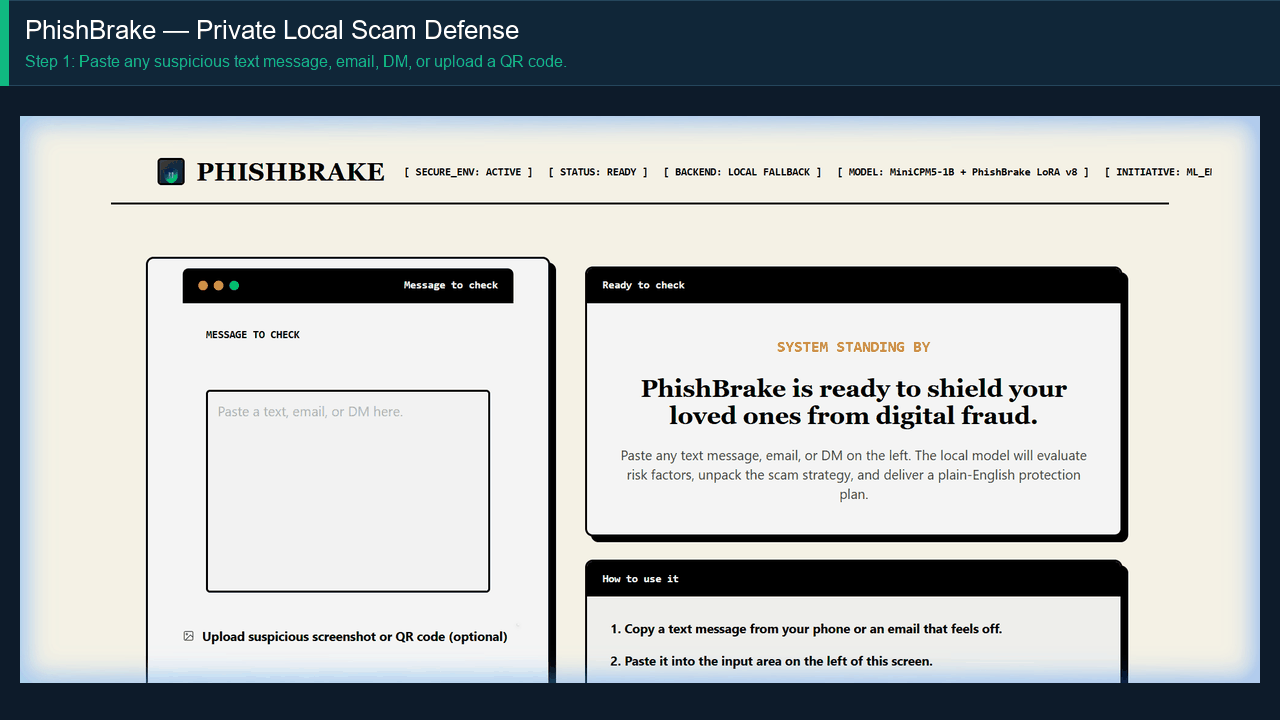The width and height of the screenshot is (1280, 720).
Task: Click the 'PhishBrake — Private Local Scam Defense' heading
Action: point(272,30)
